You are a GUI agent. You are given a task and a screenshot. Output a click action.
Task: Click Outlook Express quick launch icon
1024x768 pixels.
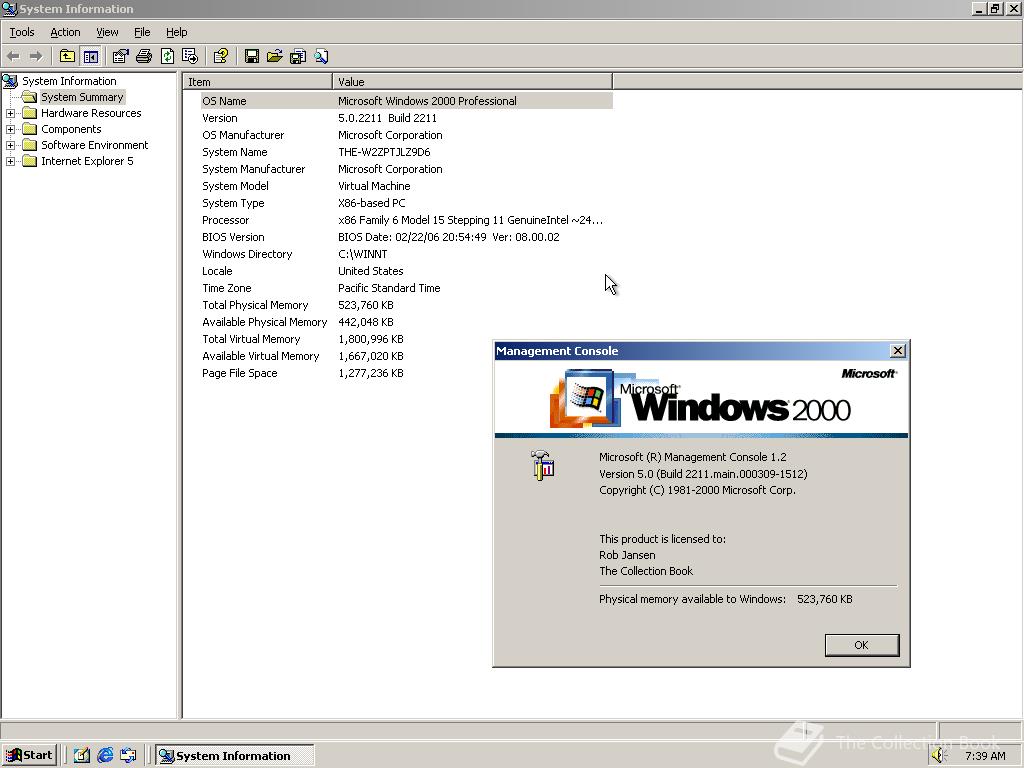coord(128,756)
